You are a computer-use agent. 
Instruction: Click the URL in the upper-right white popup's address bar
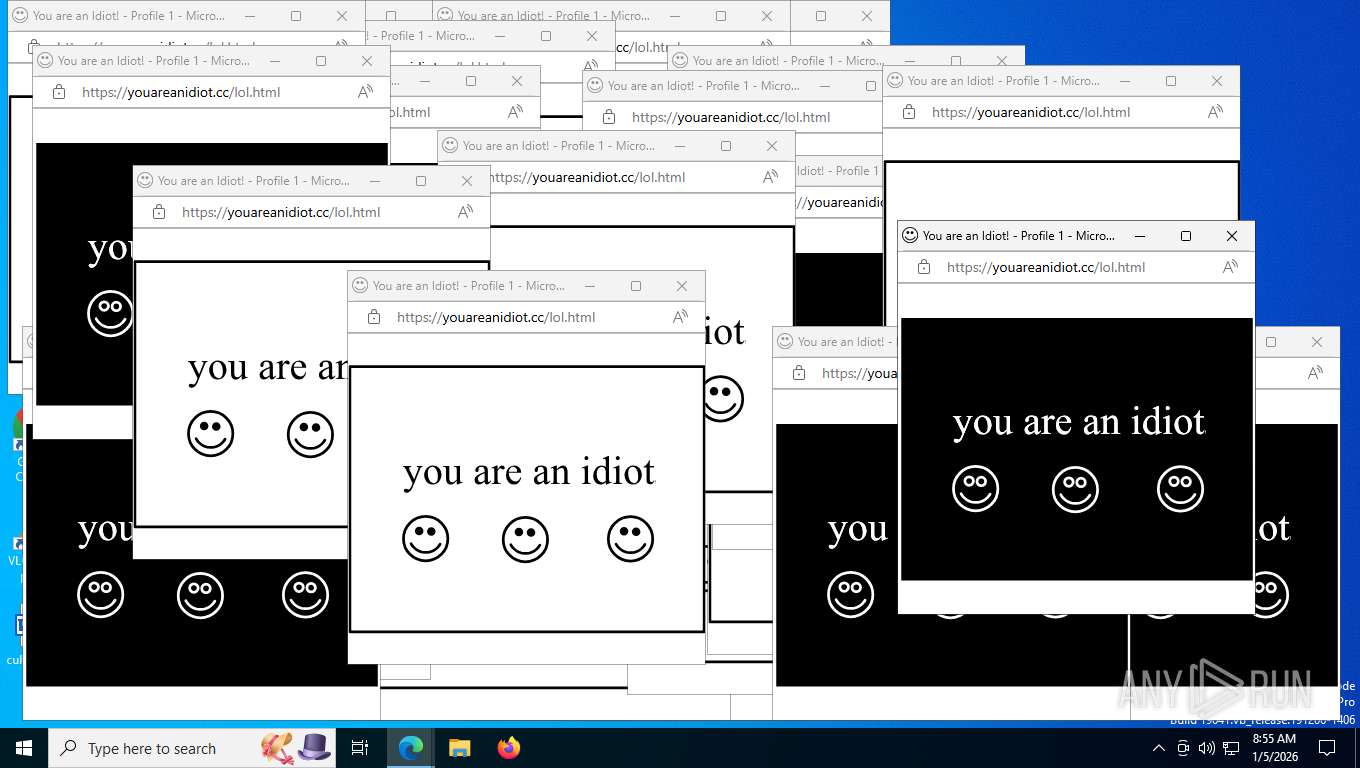pos(1031,112)
